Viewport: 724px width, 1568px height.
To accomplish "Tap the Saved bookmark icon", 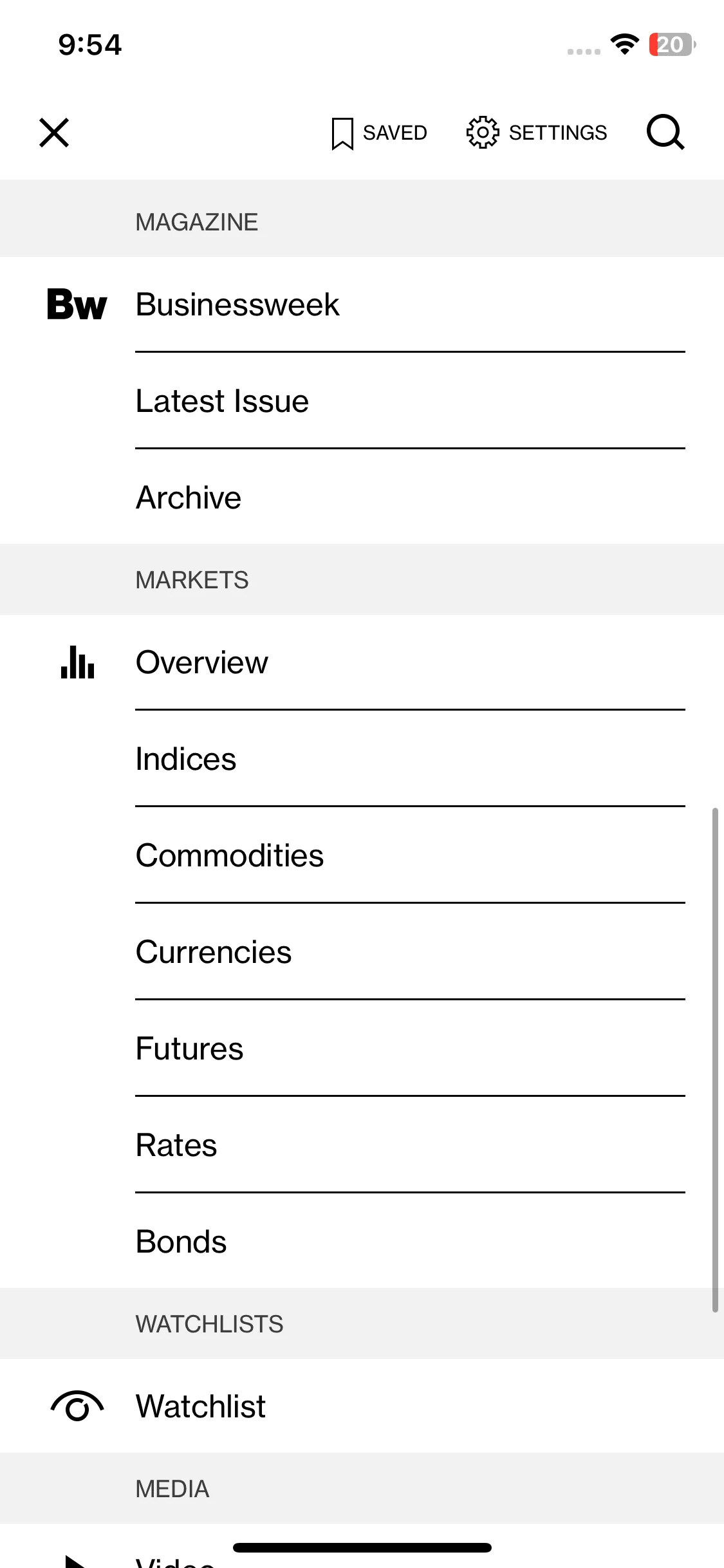I will pos(342,133).
